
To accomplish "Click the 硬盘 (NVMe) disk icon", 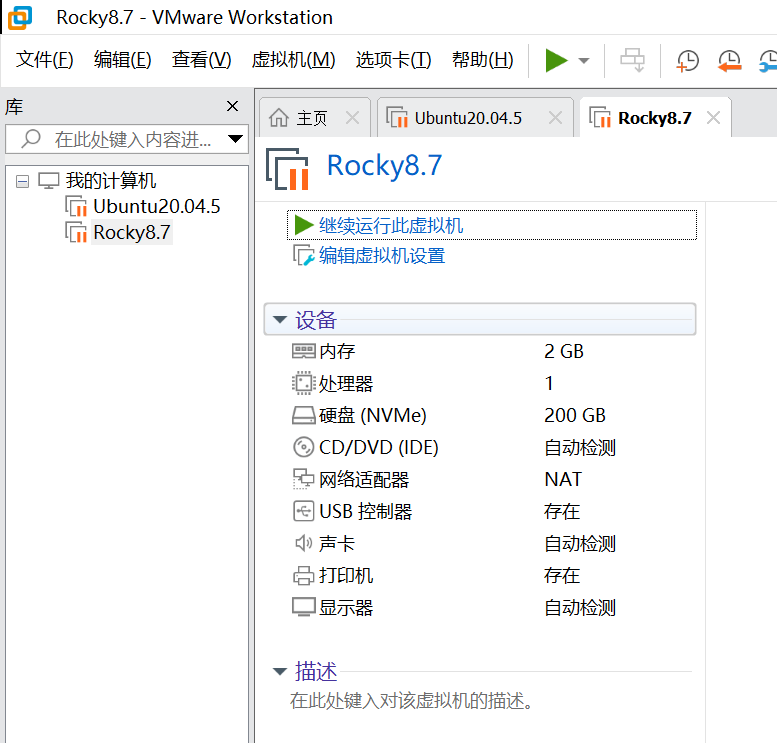I will point(303,415).
